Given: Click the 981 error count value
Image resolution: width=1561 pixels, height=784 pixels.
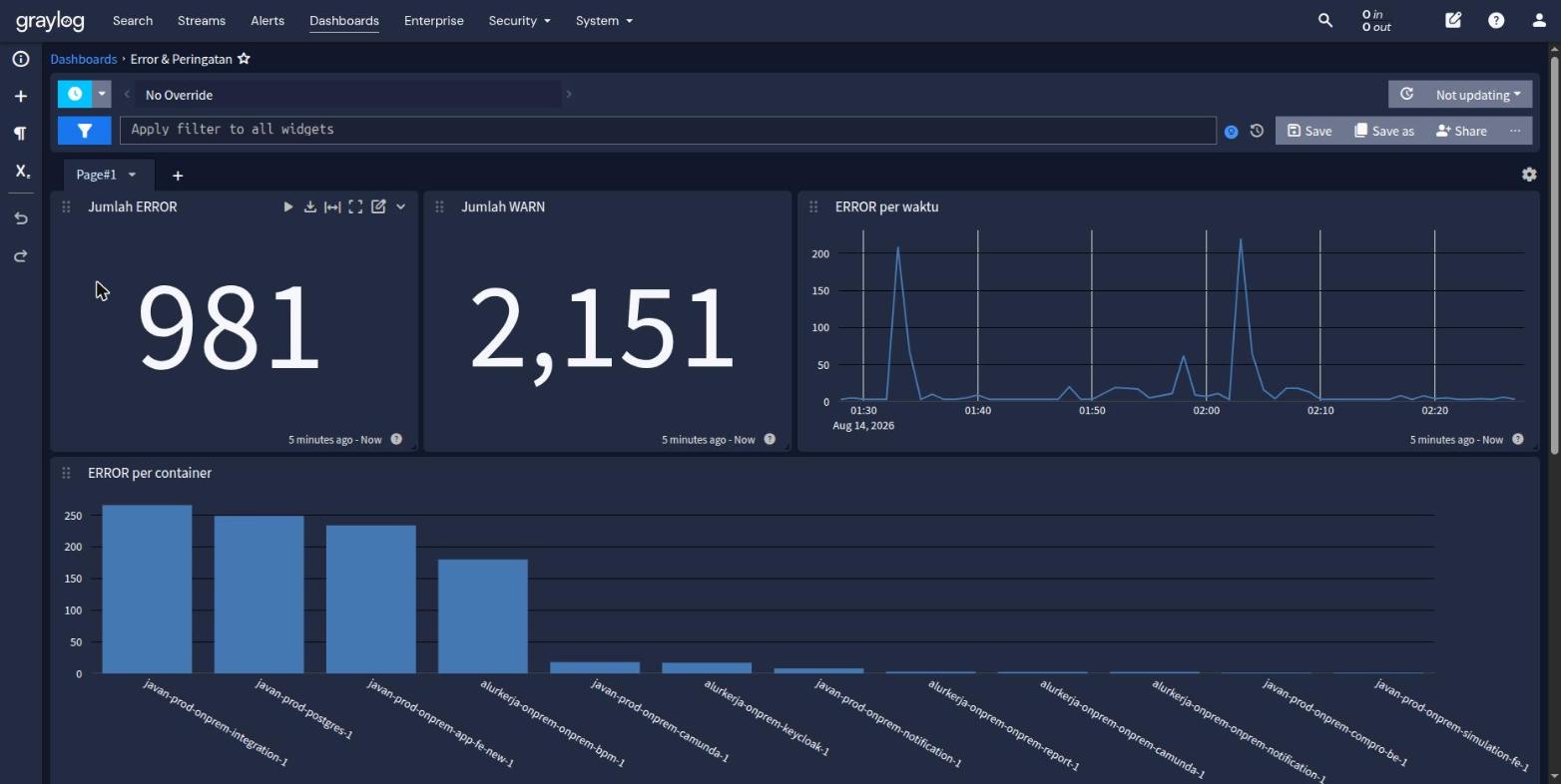Looking at the screenshot, I should 229,326.
